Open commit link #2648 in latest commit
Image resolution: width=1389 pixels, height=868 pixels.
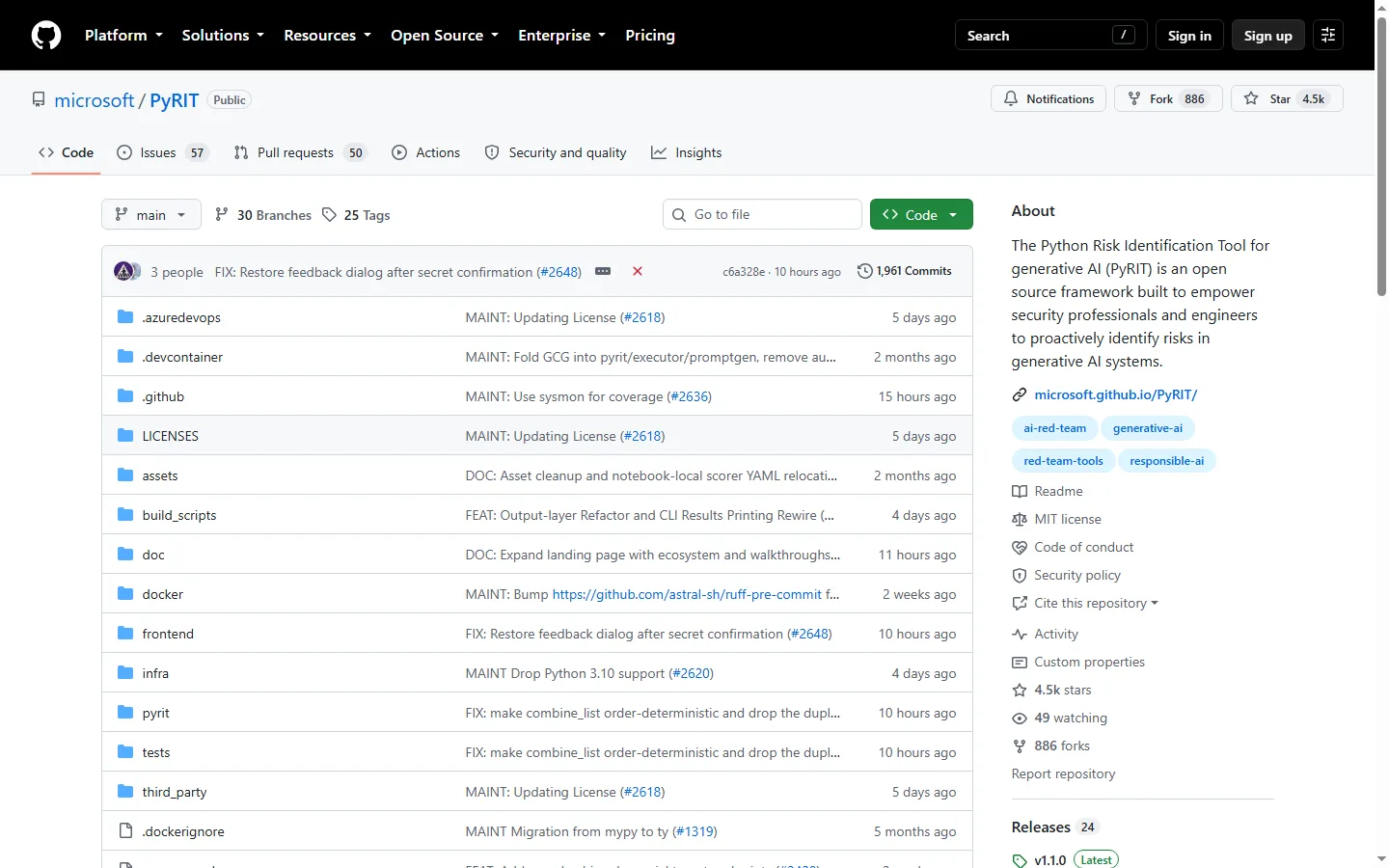click(x=559, y=272)
